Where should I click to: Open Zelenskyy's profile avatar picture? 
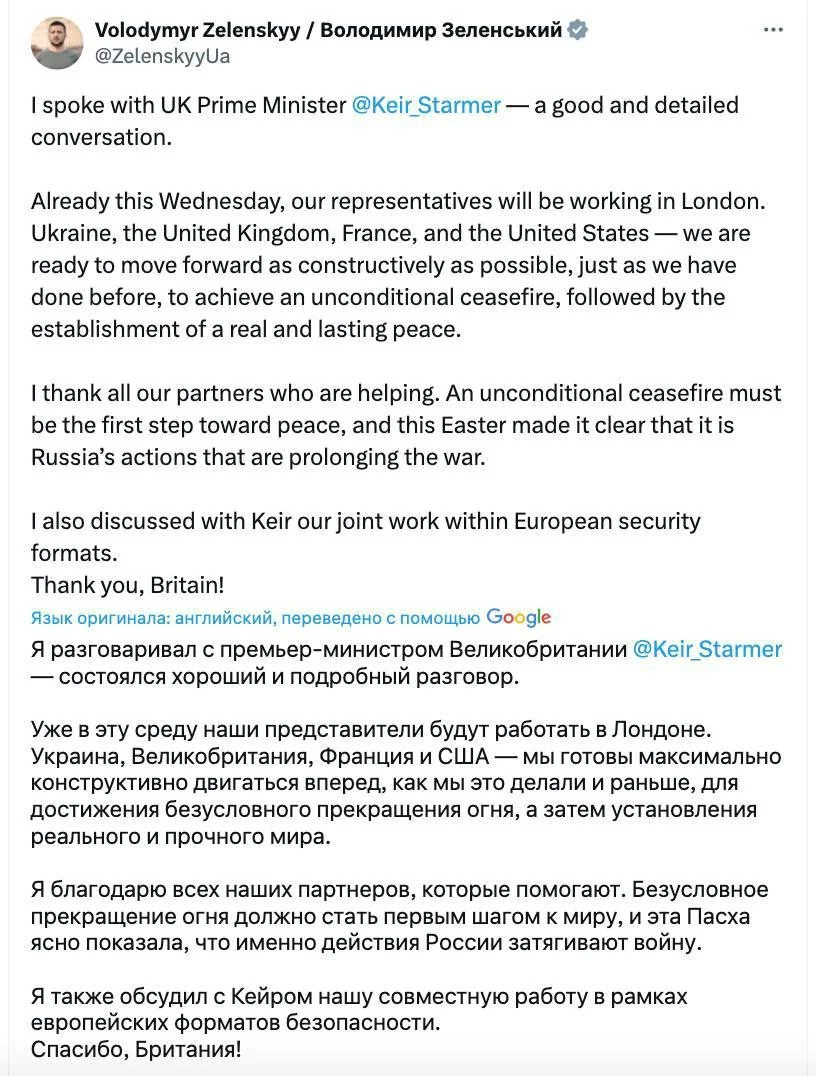(57, 43)
